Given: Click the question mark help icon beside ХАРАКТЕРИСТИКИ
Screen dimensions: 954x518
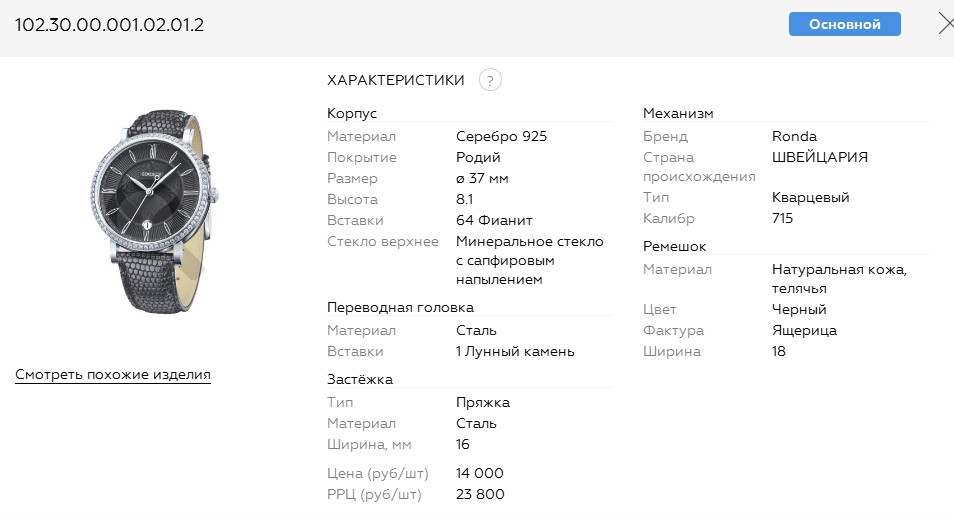Looking at the screenshot, I should [490, 81].
